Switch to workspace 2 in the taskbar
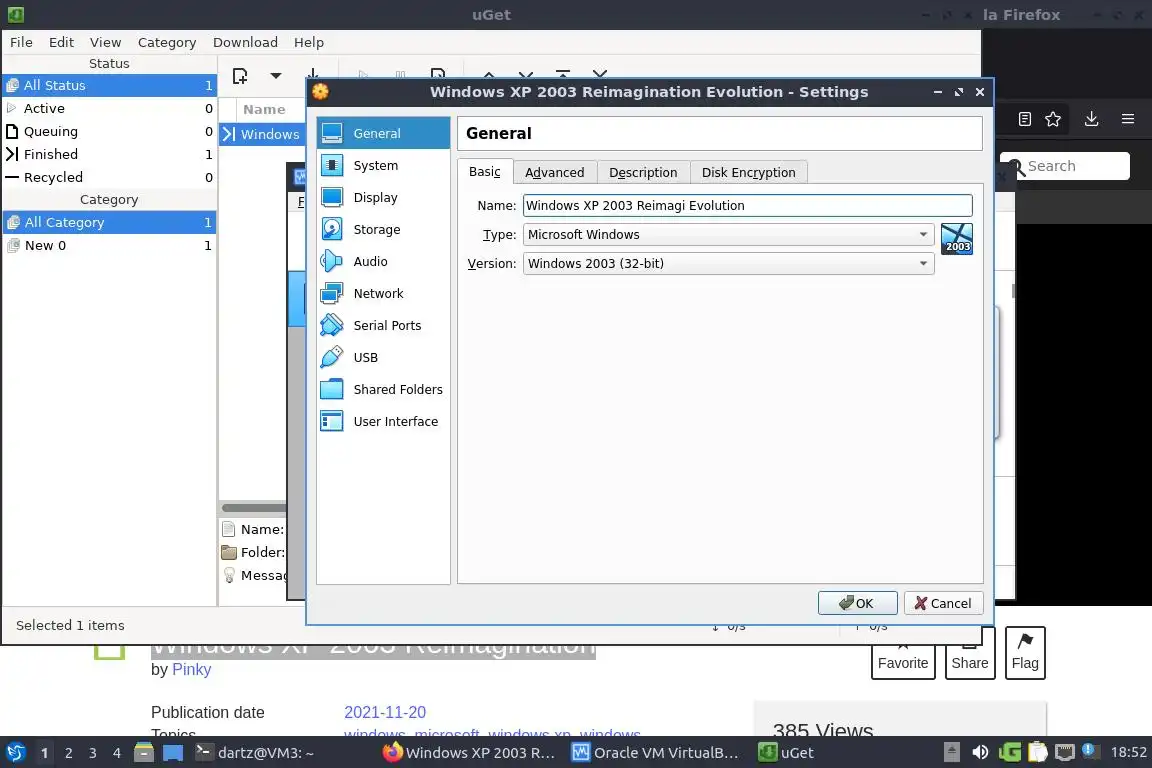The height and width of the screenshot is (768, 1152). coord(68,753)
